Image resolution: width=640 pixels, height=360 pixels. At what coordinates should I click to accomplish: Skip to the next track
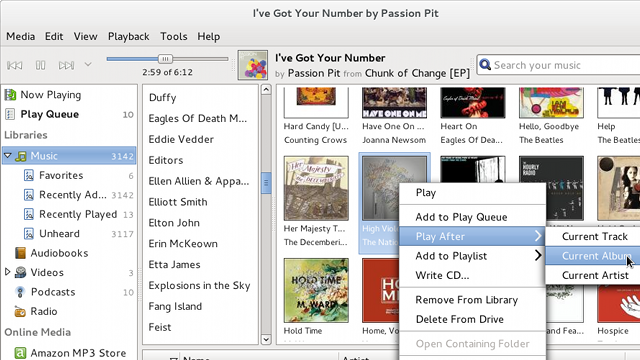pos(66,65)
